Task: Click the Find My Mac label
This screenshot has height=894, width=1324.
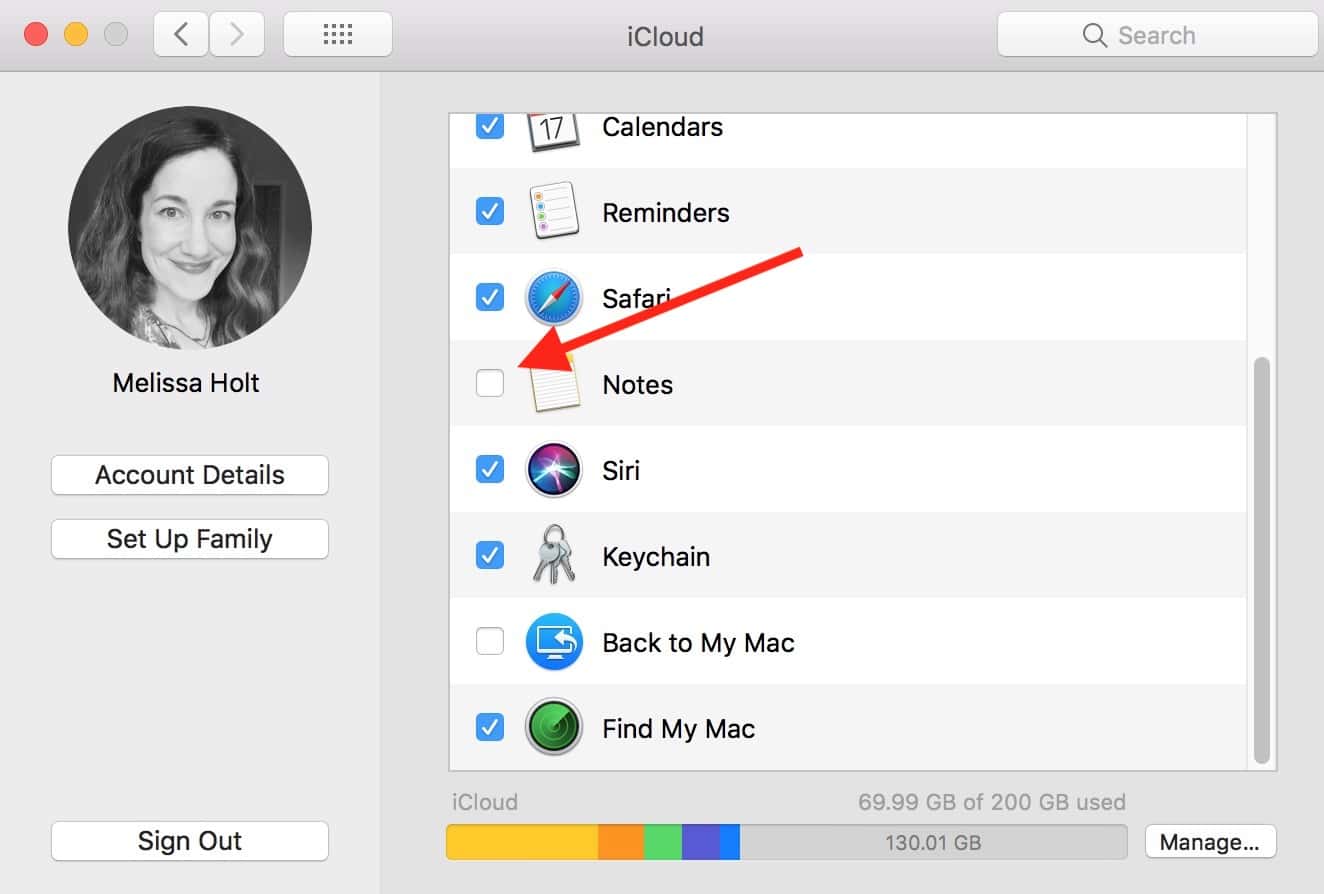Action: pyautogui.click(x=678, y=729)
